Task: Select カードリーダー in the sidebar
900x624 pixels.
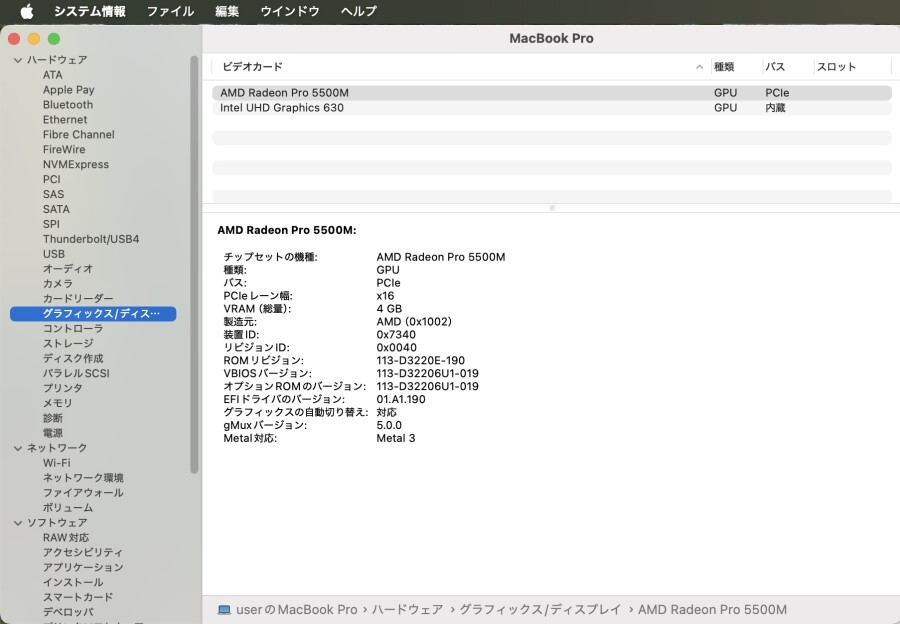Action: 78,299
